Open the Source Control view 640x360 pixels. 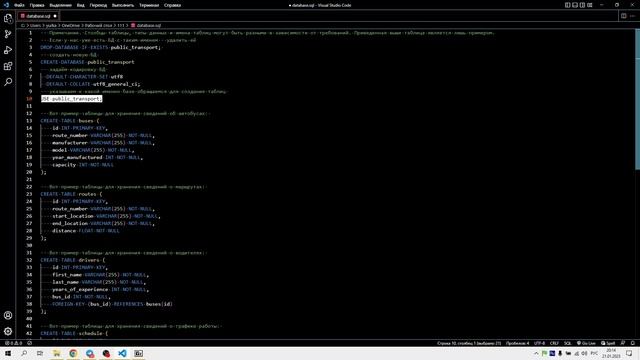click(x=8, y=34)
